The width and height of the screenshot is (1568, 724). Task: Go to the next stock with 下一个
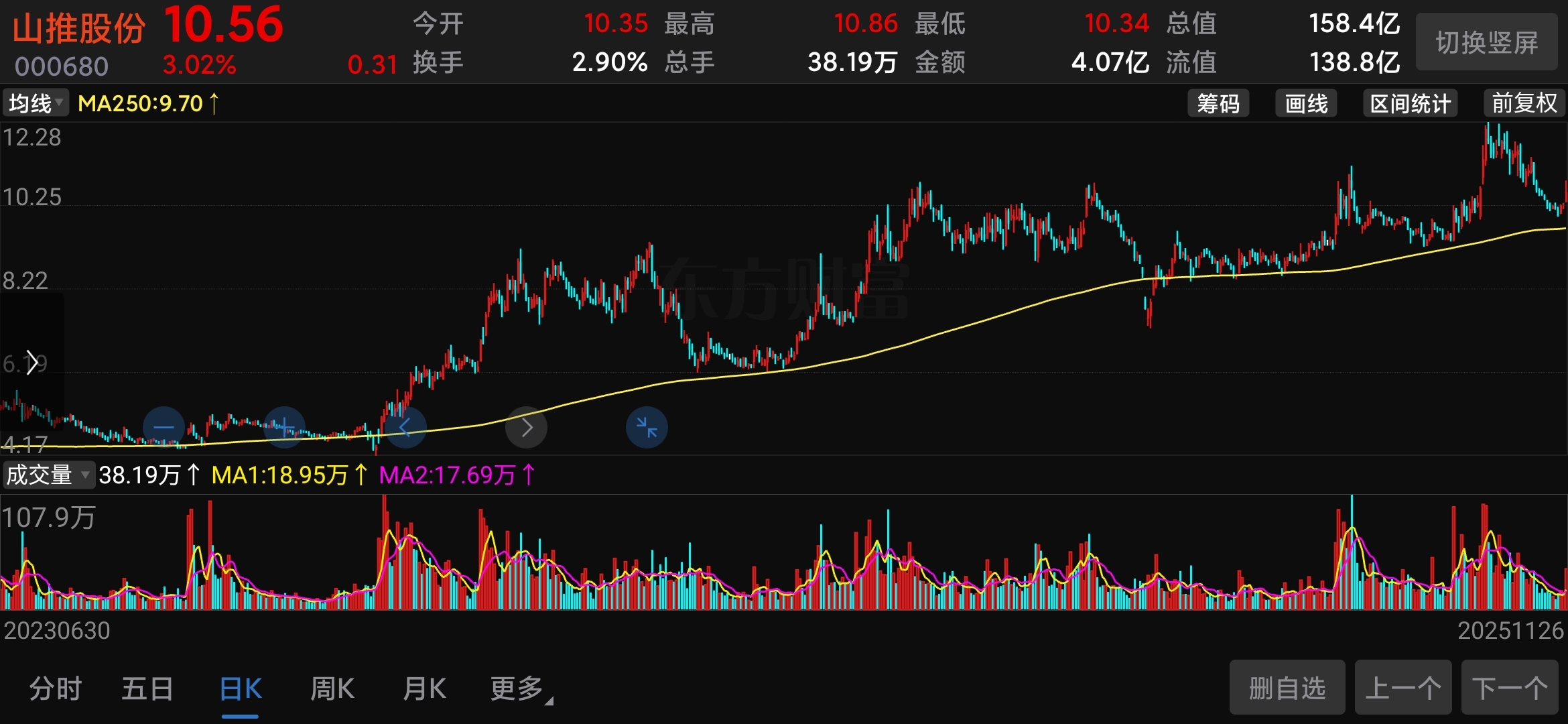(x=1509, y=688)
